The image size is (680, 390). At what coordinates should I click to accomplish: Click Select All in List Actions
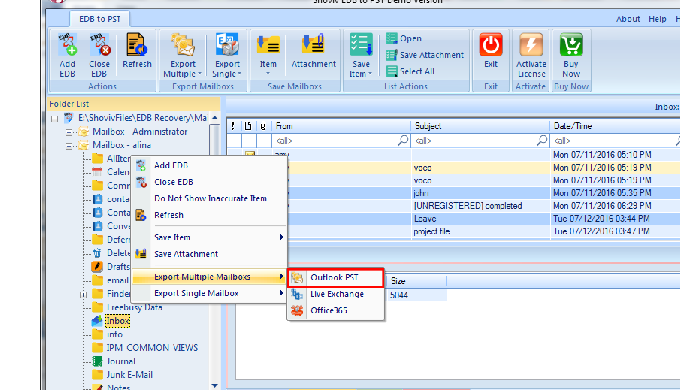(x=410, y=71)
